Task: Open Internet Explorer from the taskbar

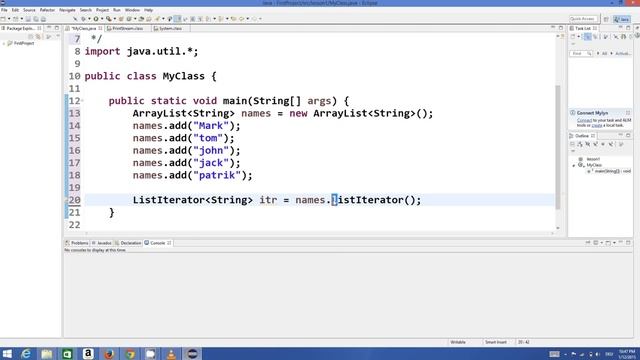Action: tap(26, 353)
